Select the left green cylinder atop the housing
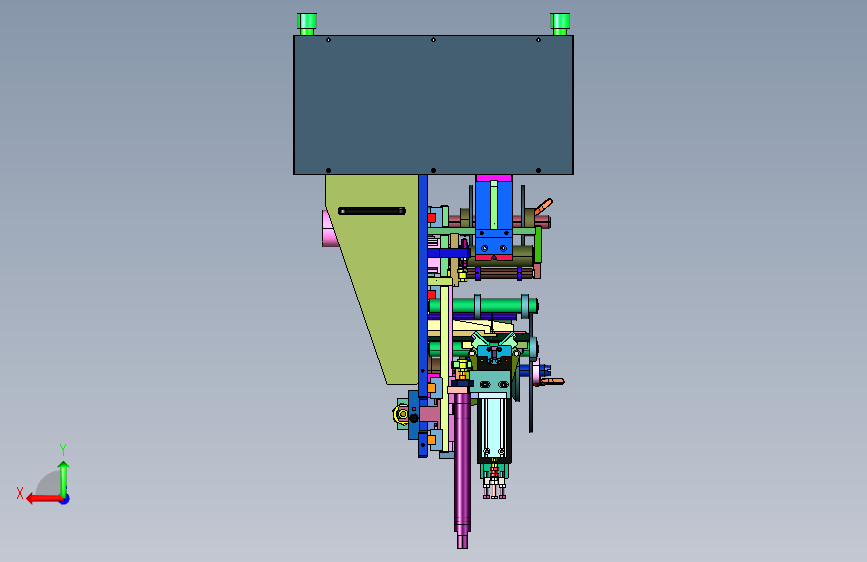Image resolution: width=867 pixels, height=562 pixels. [307, 24]
